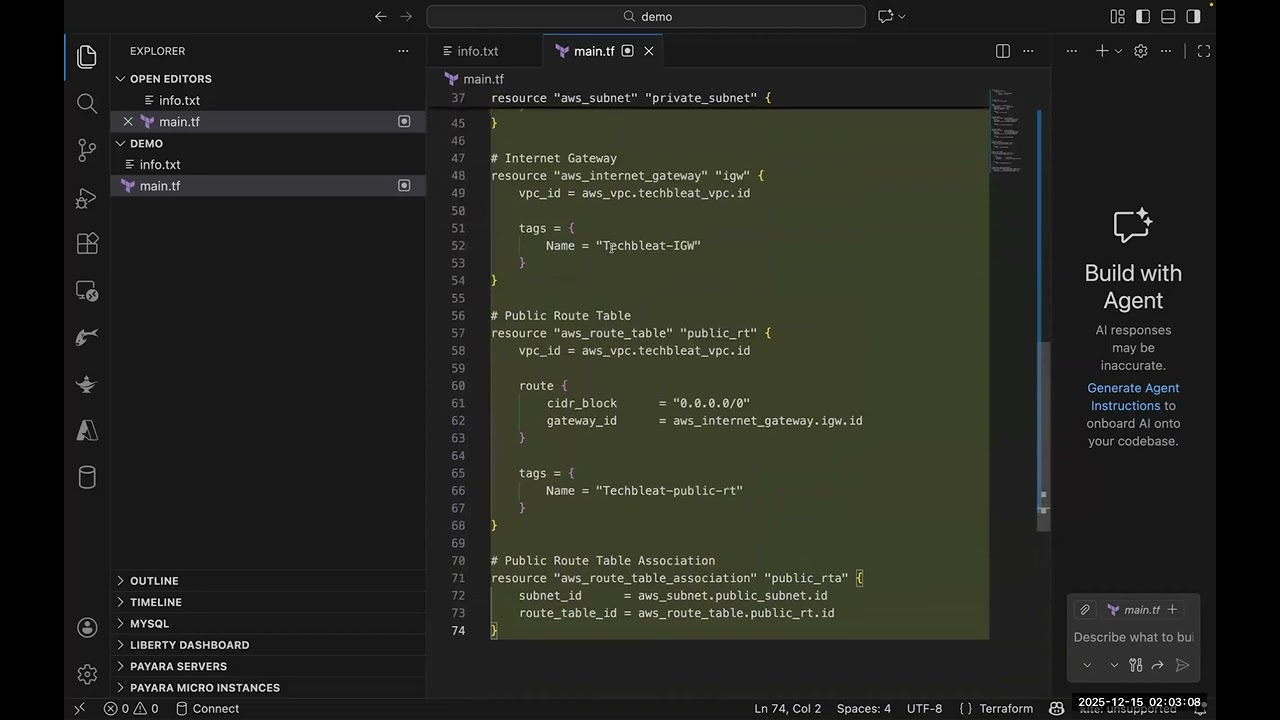Open dropdown arrow beside new chat plus
Viewport: 1280px width, 720px height.
[x=1118, y=51]
